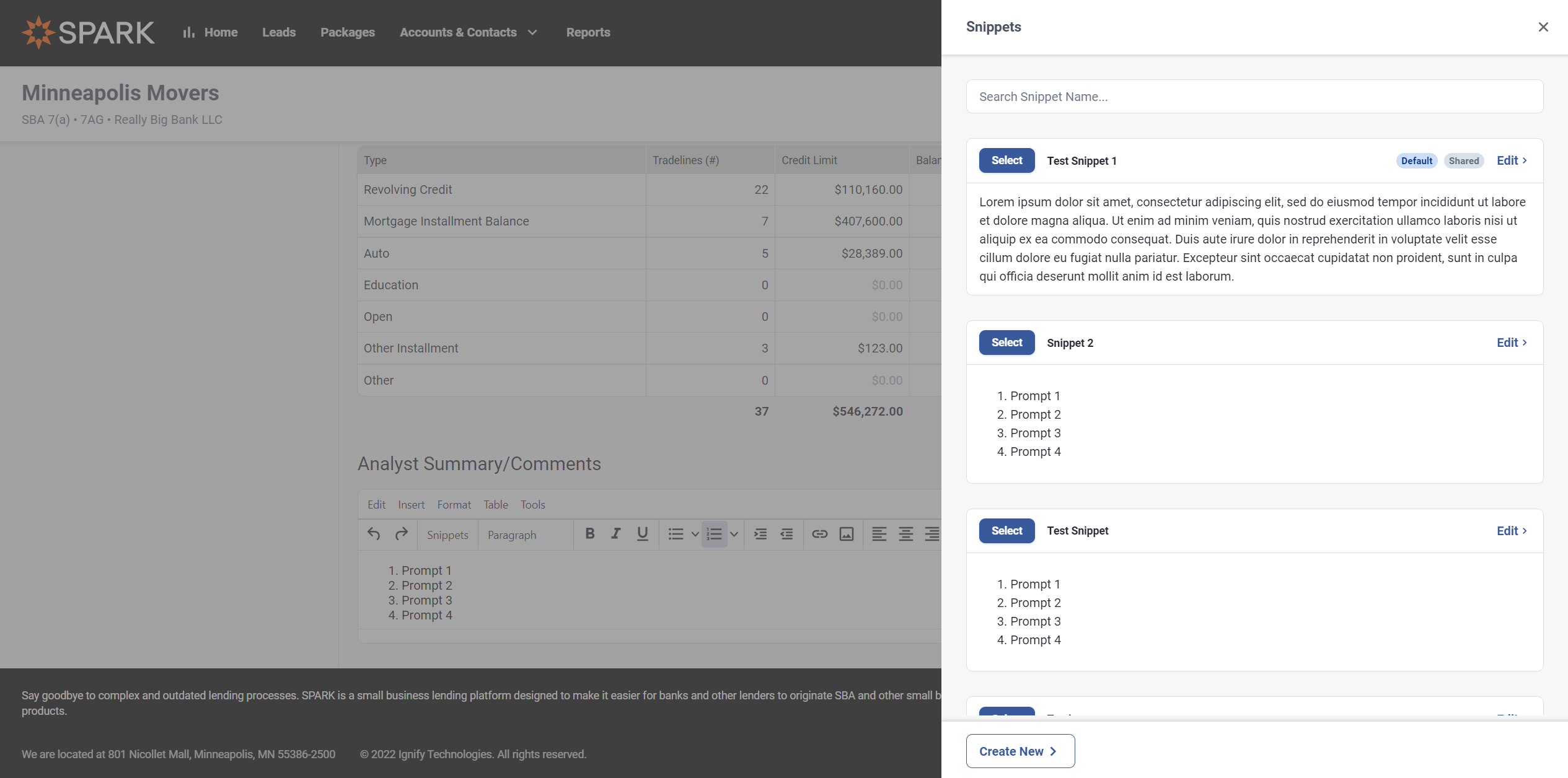Click Snippets button in editor toolbar
The image size is (1568, 778).
pyautogui.click(x=447, y=535)
